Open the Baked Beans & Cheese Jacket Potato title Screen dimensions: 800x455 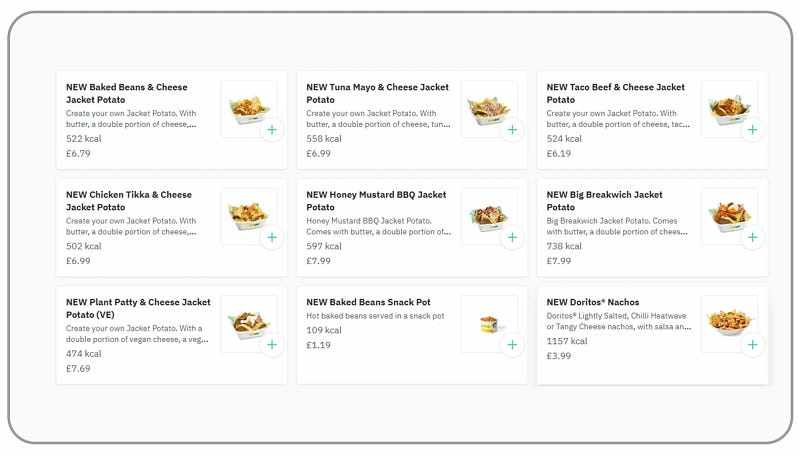[x=127, y=93]
